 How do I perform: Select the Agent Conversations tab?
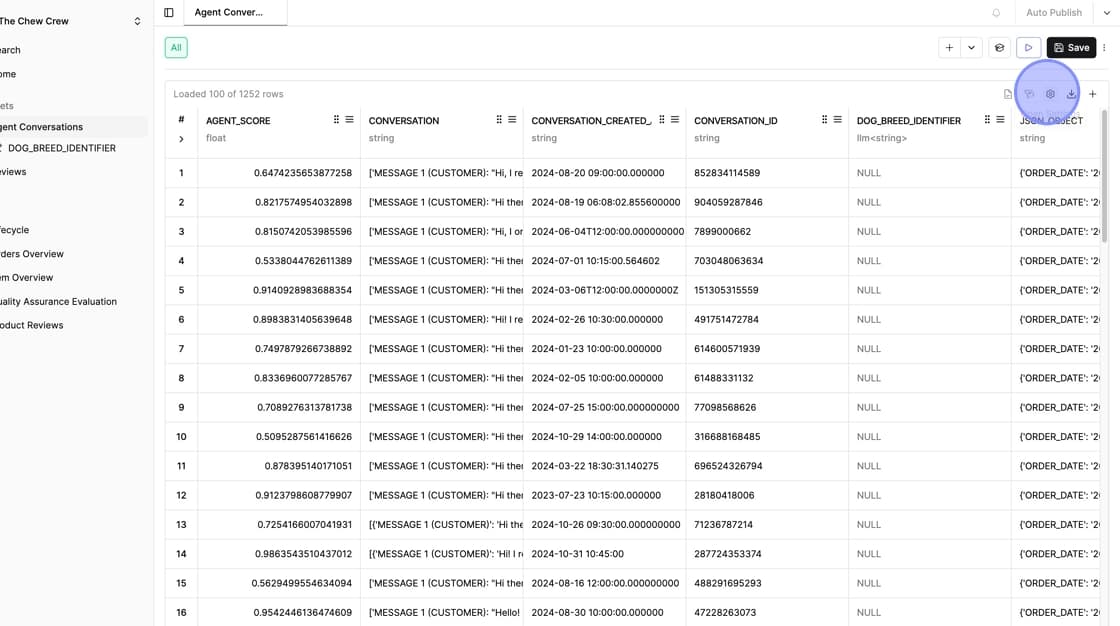click(229, 13)
